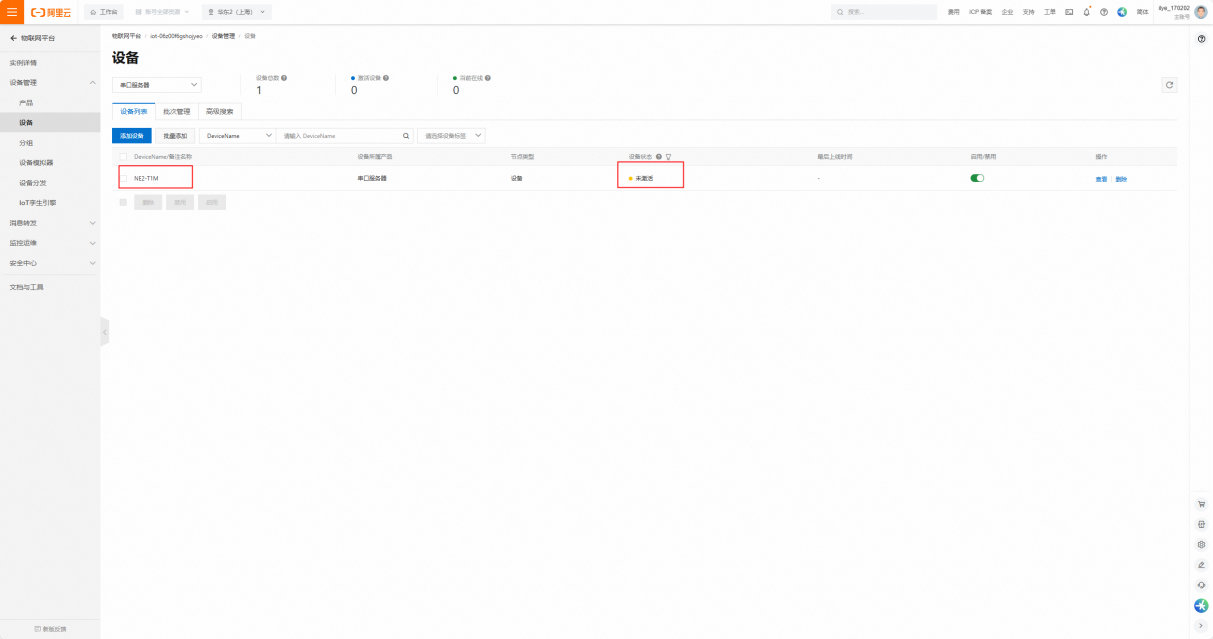Click the top search input box
1213x639 pixels.
[885, 12]
